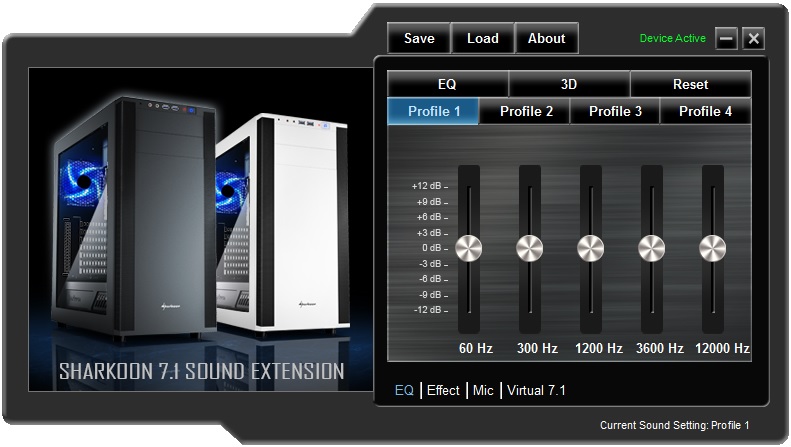Click the Sharkoon PC cases image
The image size is (791, 447).
201,230
